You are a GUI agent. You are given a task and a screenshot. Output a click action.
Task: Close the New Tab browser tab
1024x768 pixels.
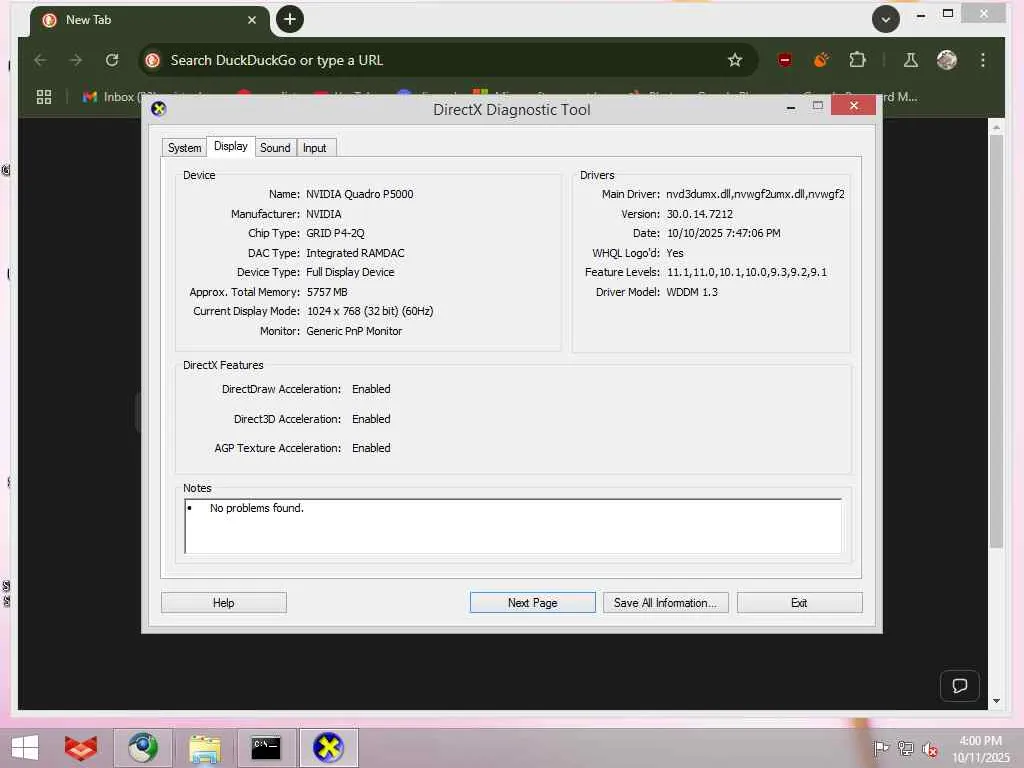(x=251, y=20)
